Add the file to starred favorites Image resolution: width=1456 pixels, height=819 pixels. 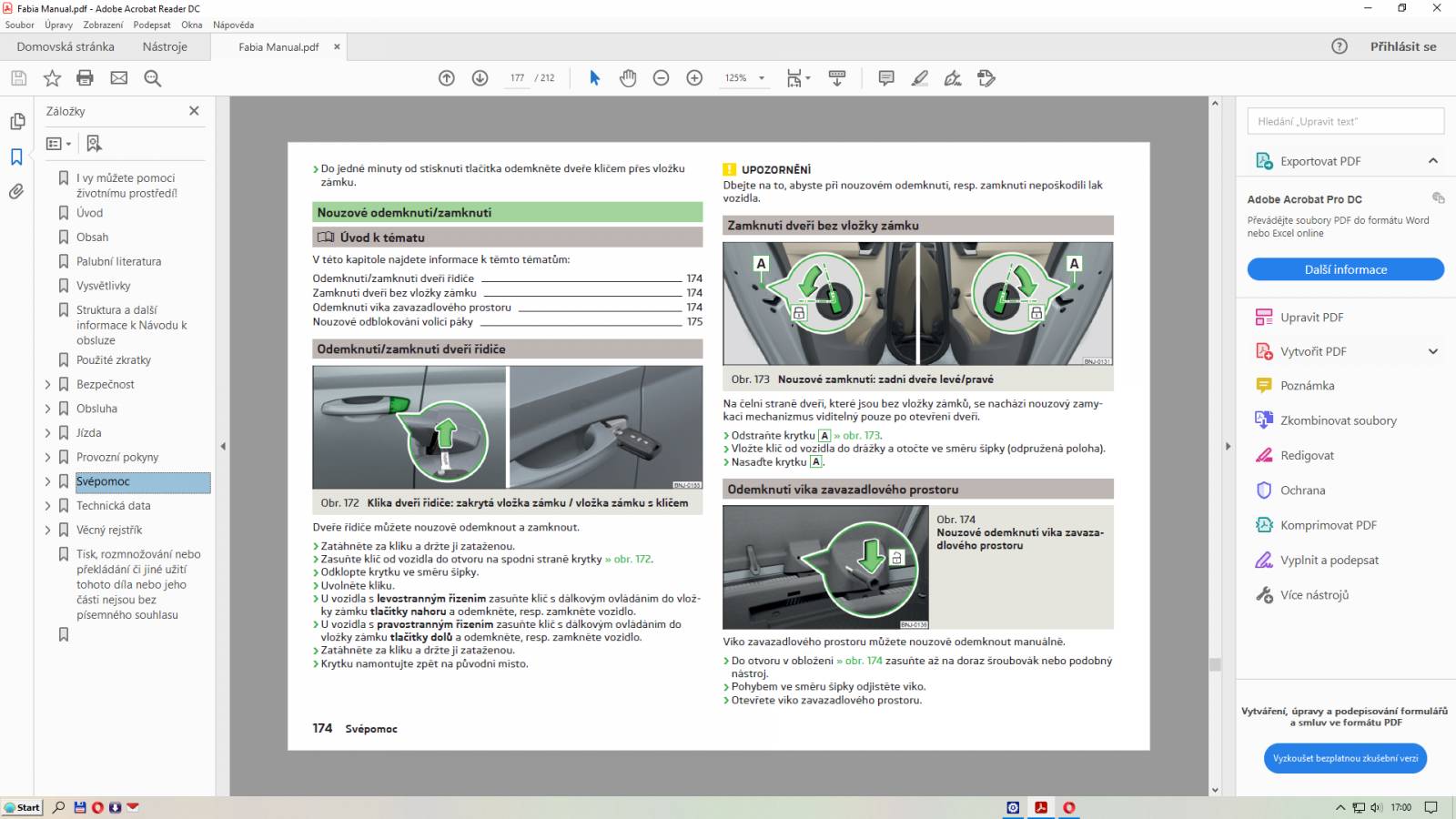(52, 78)
